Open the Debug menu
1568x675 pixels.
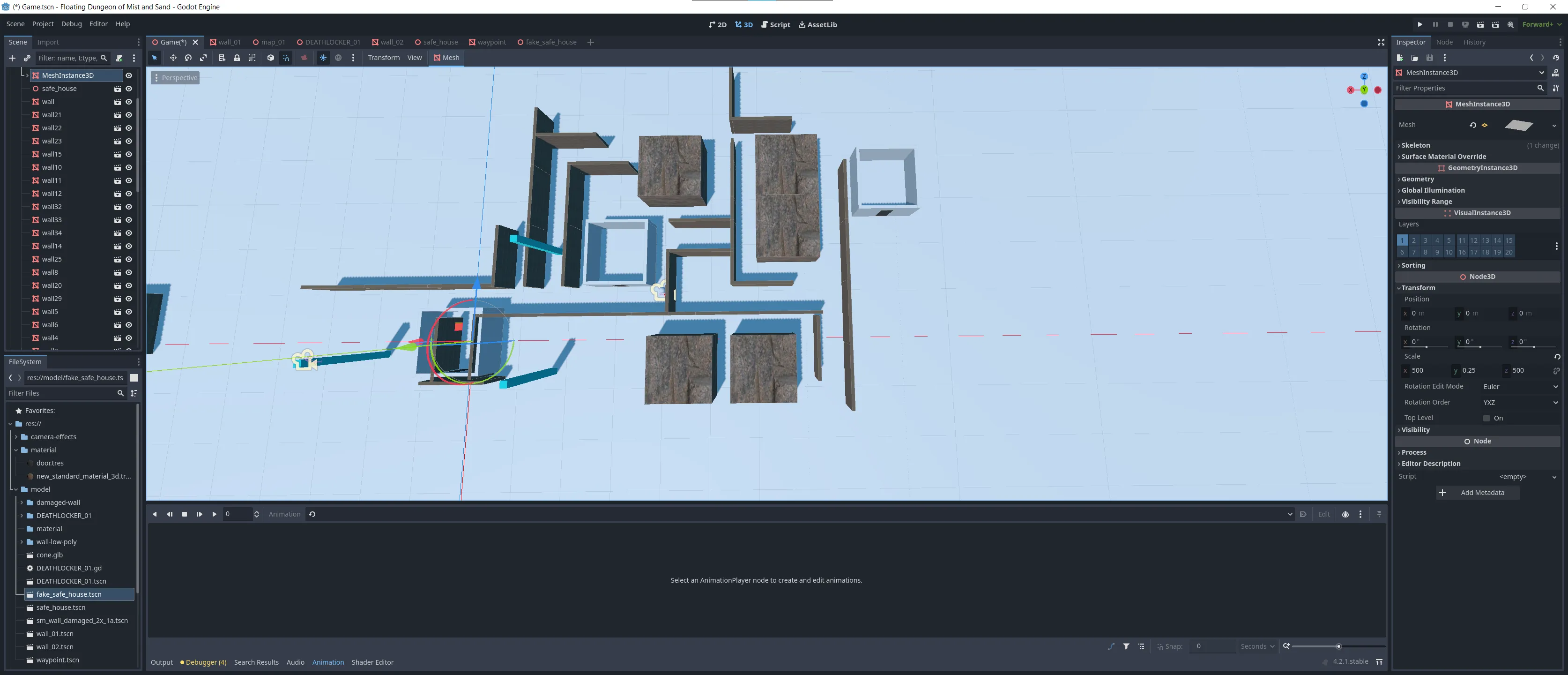(x=71, y=24)
